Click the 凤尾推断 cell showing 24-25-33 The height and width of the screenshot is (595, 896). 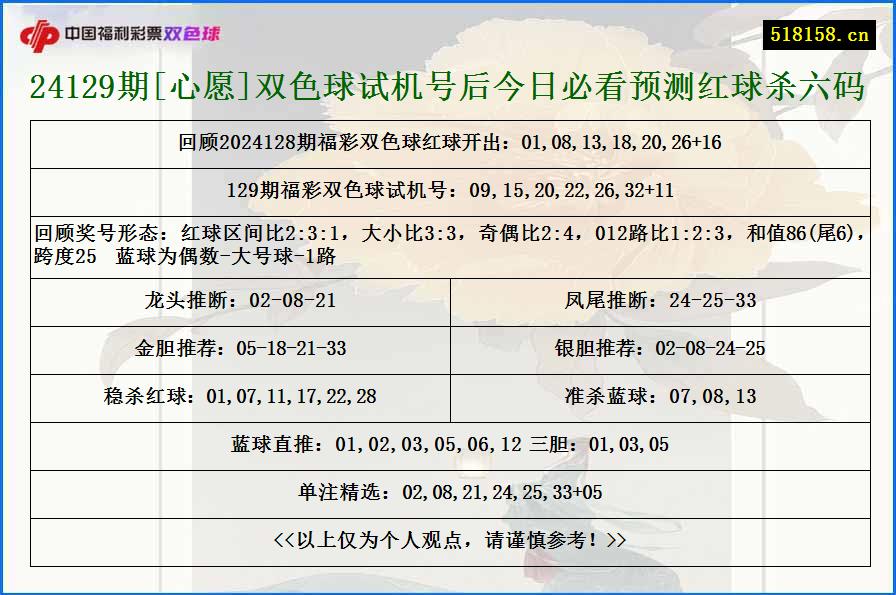[x=660, y=300]
